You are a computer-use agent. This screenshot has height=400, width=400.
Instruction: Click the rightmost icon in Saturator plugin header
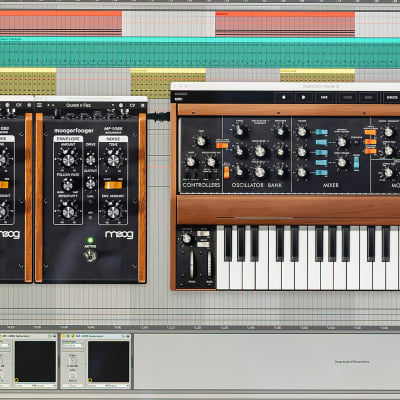coord(142,105)
